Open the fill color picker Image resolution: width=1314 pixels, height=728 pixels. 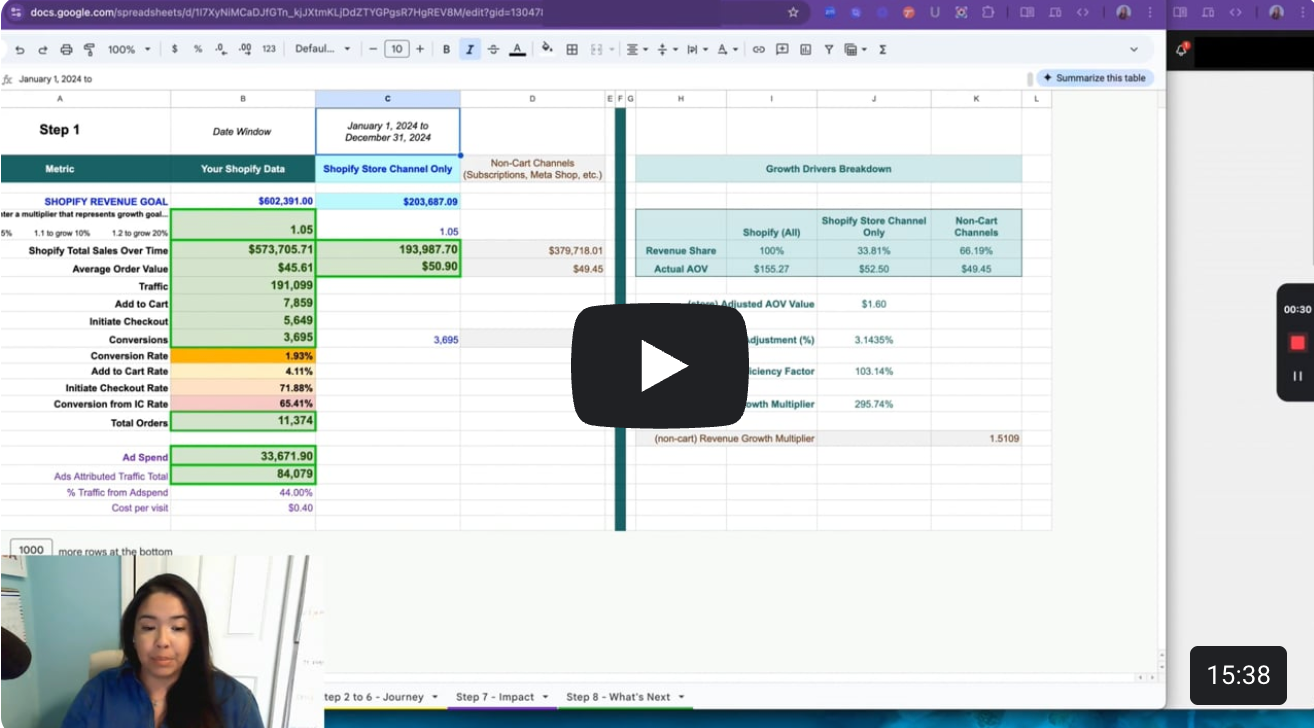click(547, 49)
